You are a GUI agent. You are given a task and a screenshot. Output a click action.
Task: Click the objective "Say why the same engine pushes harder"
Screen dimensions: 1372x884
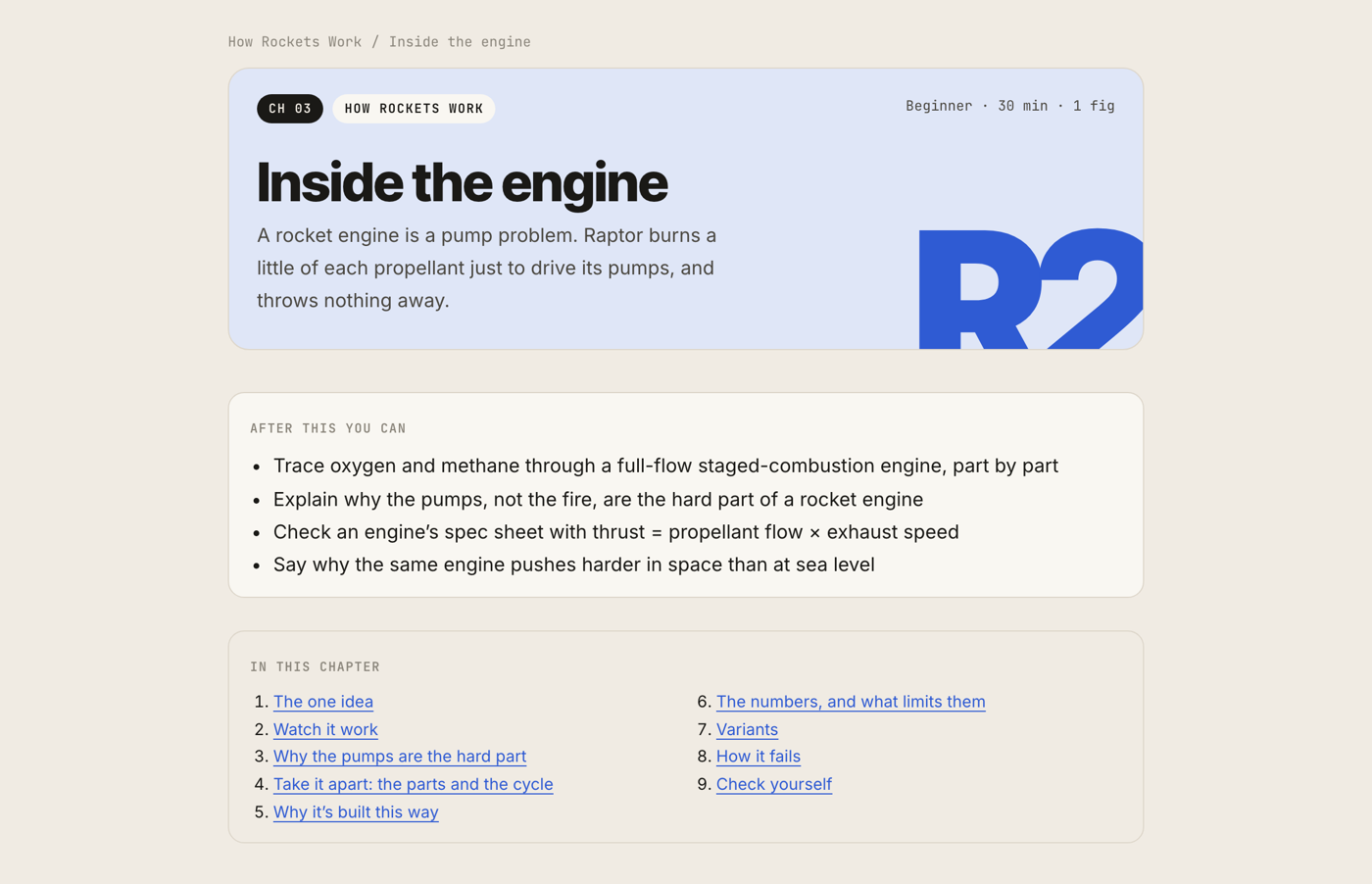[574, 565]
